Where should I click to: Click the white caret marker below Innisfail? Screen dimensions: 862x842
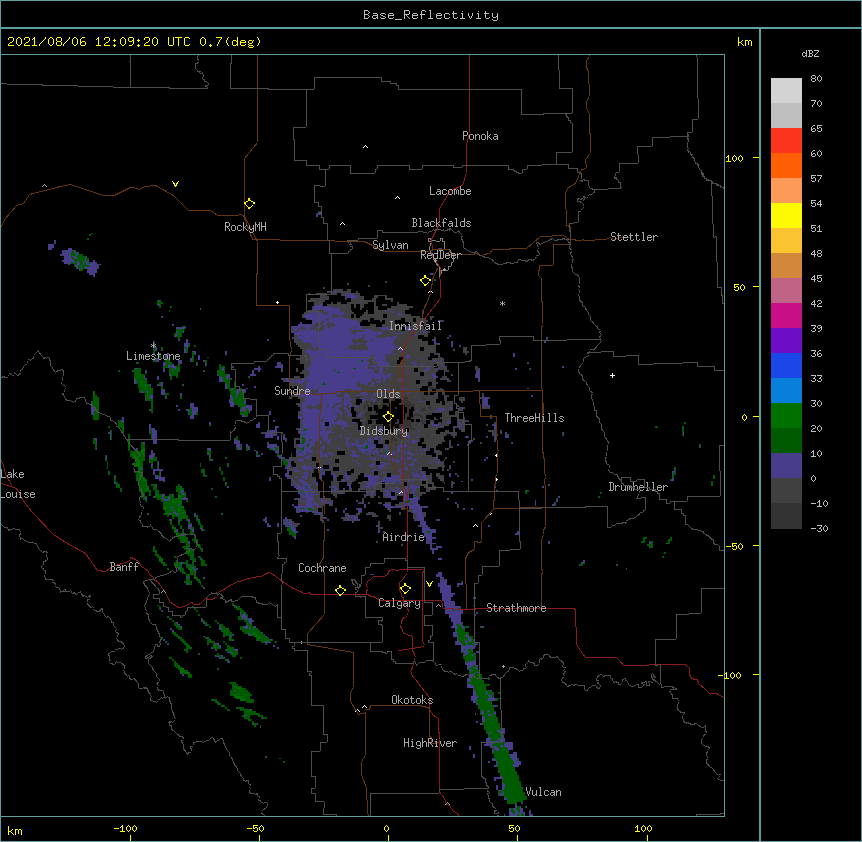point(400,348)
